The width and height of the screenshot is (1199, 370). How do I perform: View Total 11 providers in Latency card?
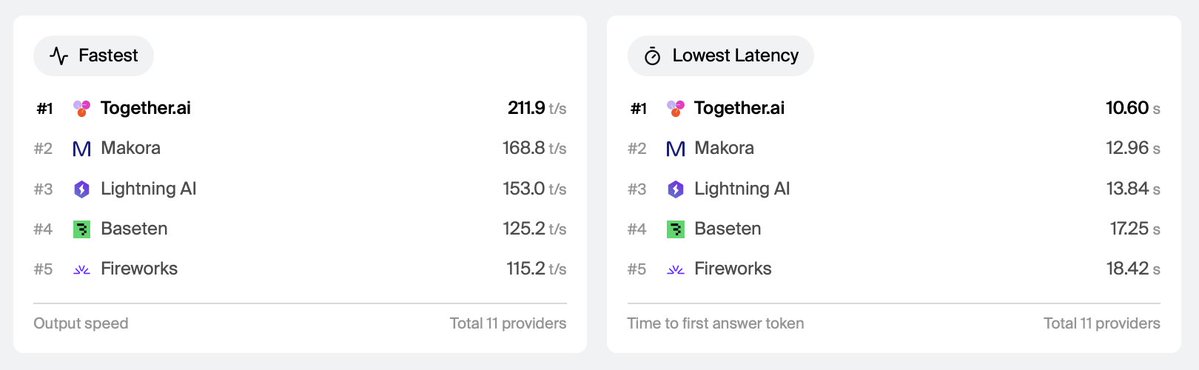tap(1102, 323)
